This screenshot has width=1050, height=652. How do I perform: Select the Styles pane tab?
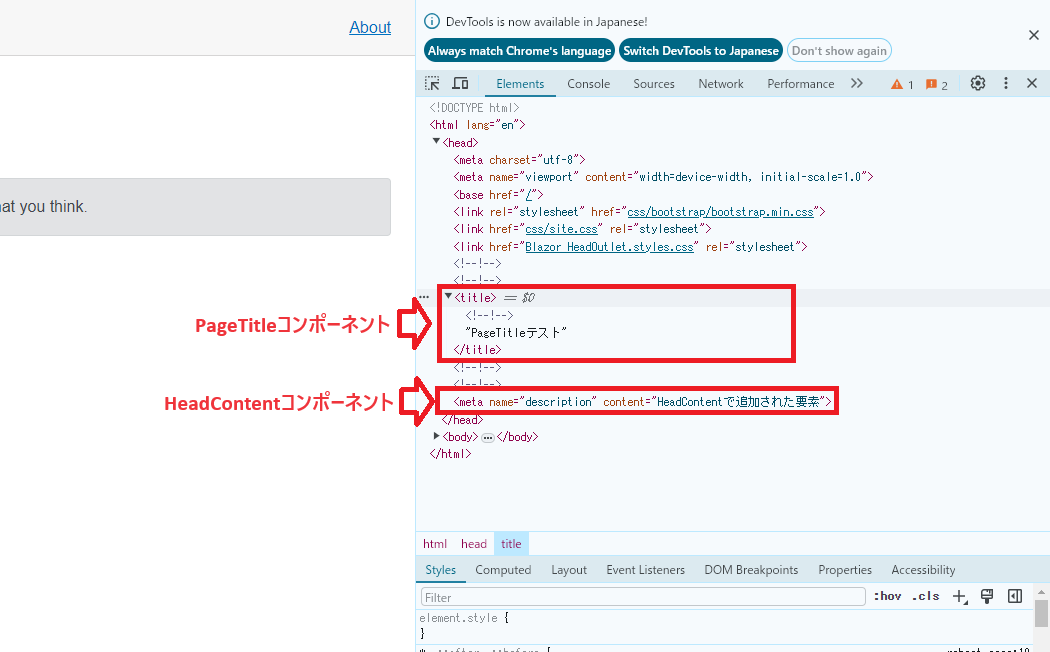pyautogui.click(x=441, y=570)
